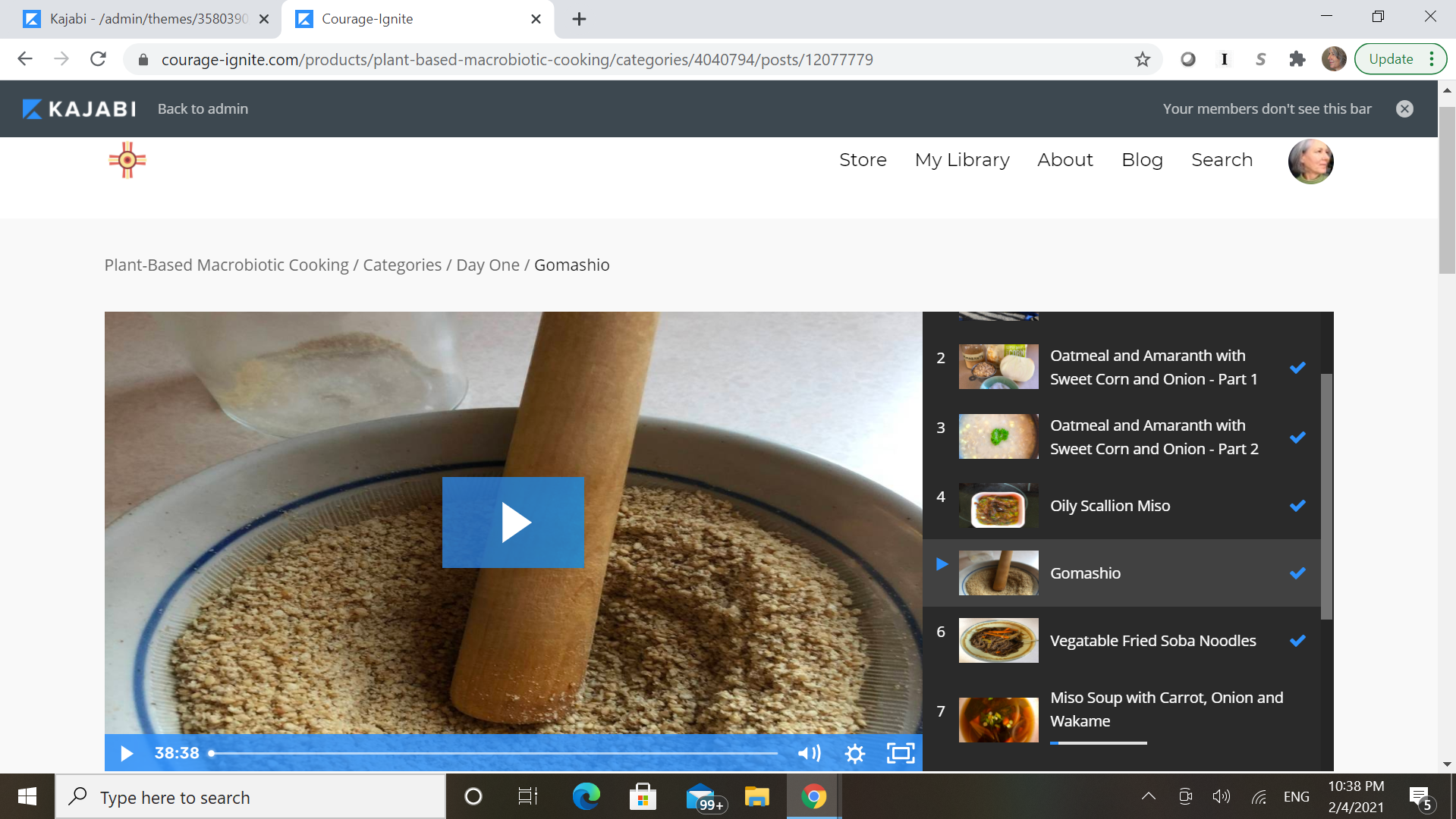Go back to previous page
Screen dimensions: 1456x819
(x=25, y=59)
